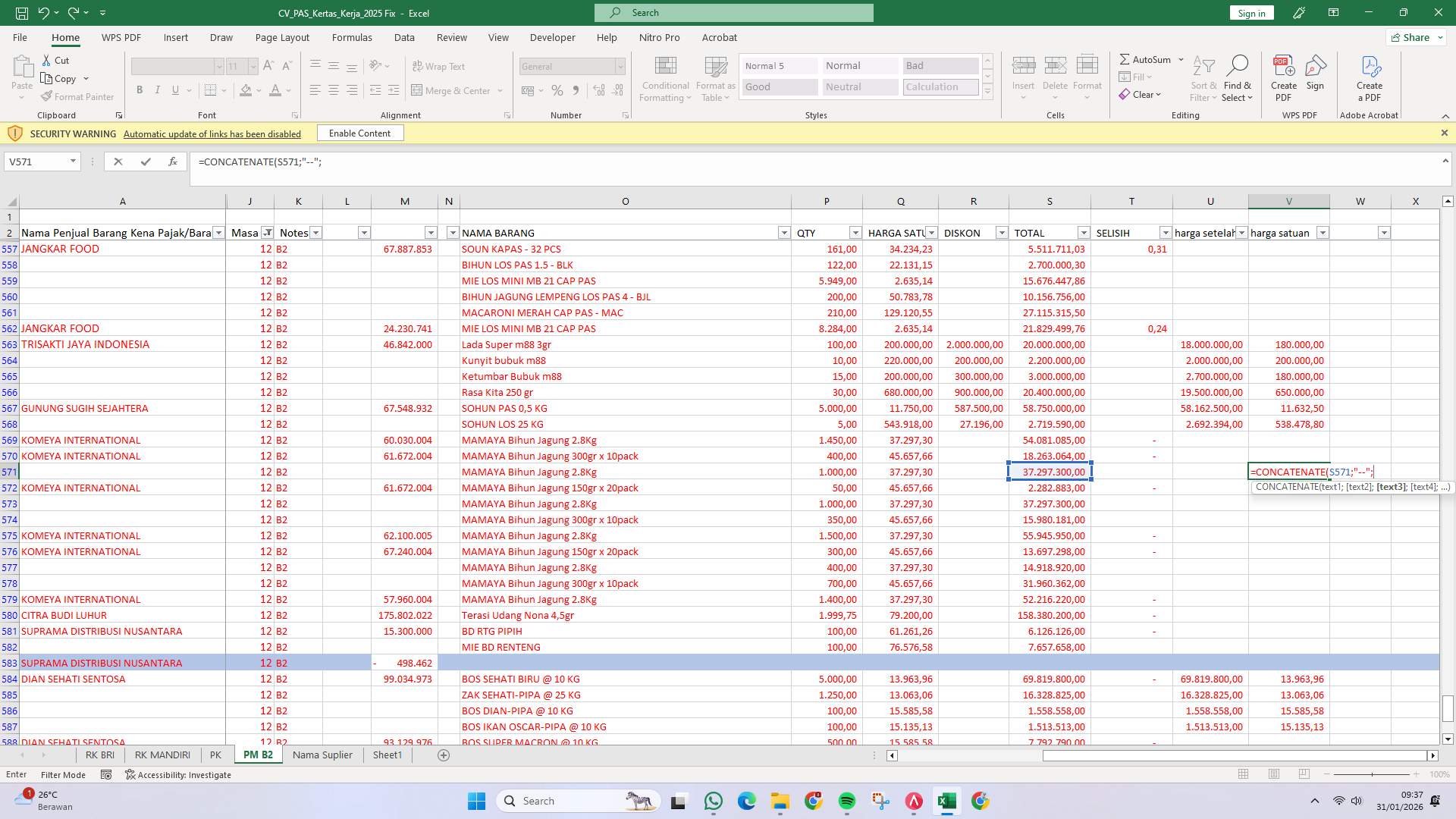Toggle italic formatting
The image size is (1456, 819).
tap(158, 89)
